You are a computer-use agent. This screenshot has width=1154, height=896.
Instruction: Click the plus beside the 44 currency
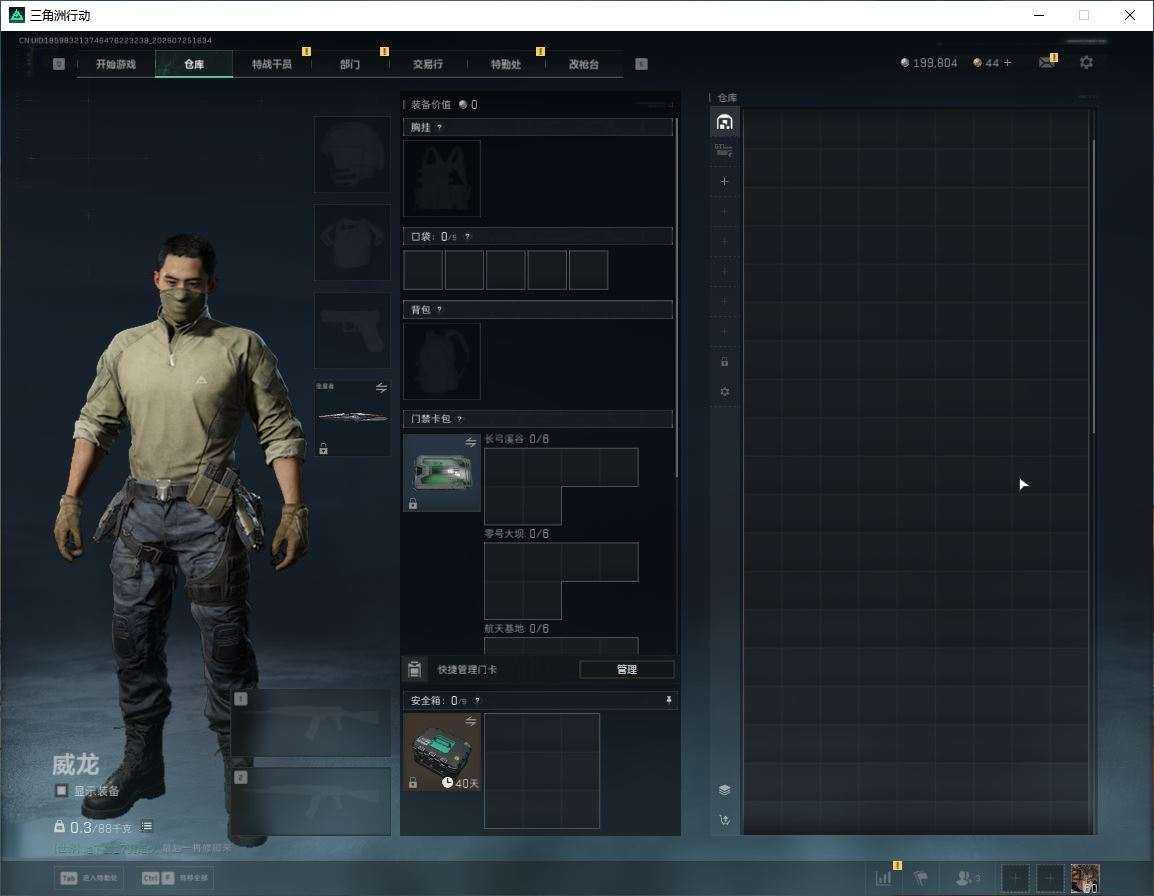click(x=1008, y=63)
